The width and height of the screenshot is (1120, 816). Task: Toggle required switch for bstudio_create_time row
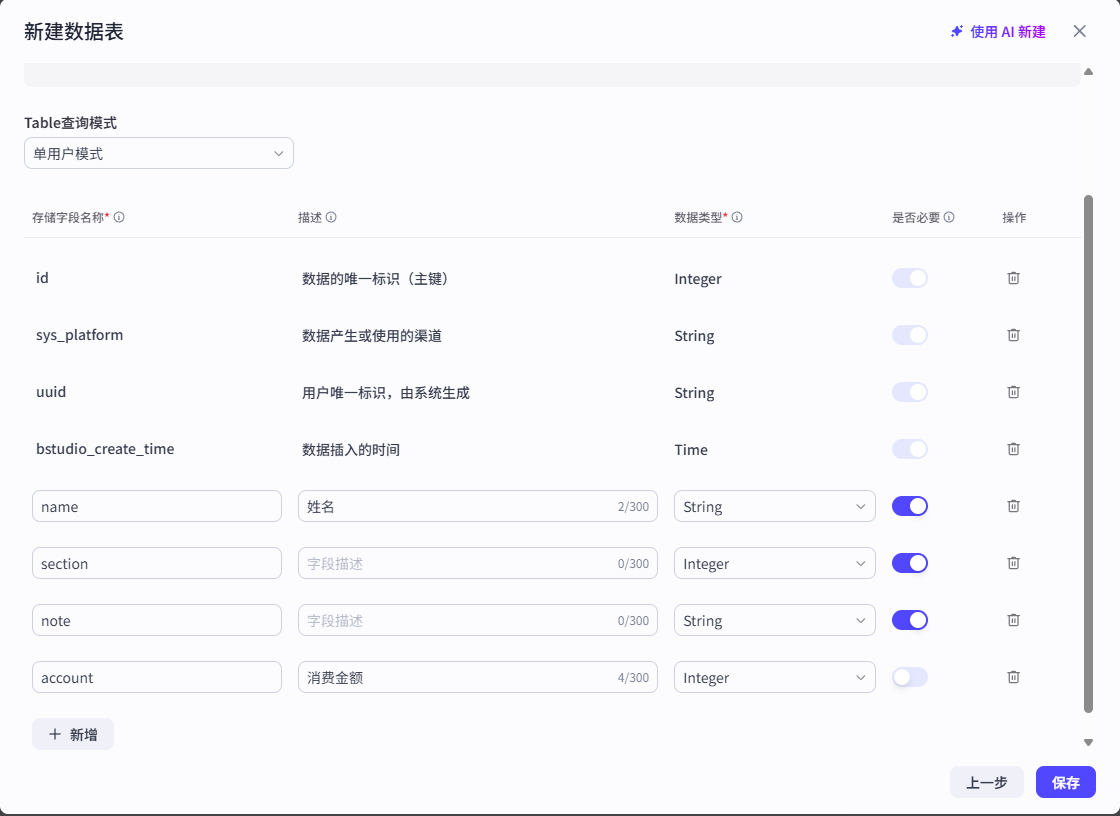(909, 449)
